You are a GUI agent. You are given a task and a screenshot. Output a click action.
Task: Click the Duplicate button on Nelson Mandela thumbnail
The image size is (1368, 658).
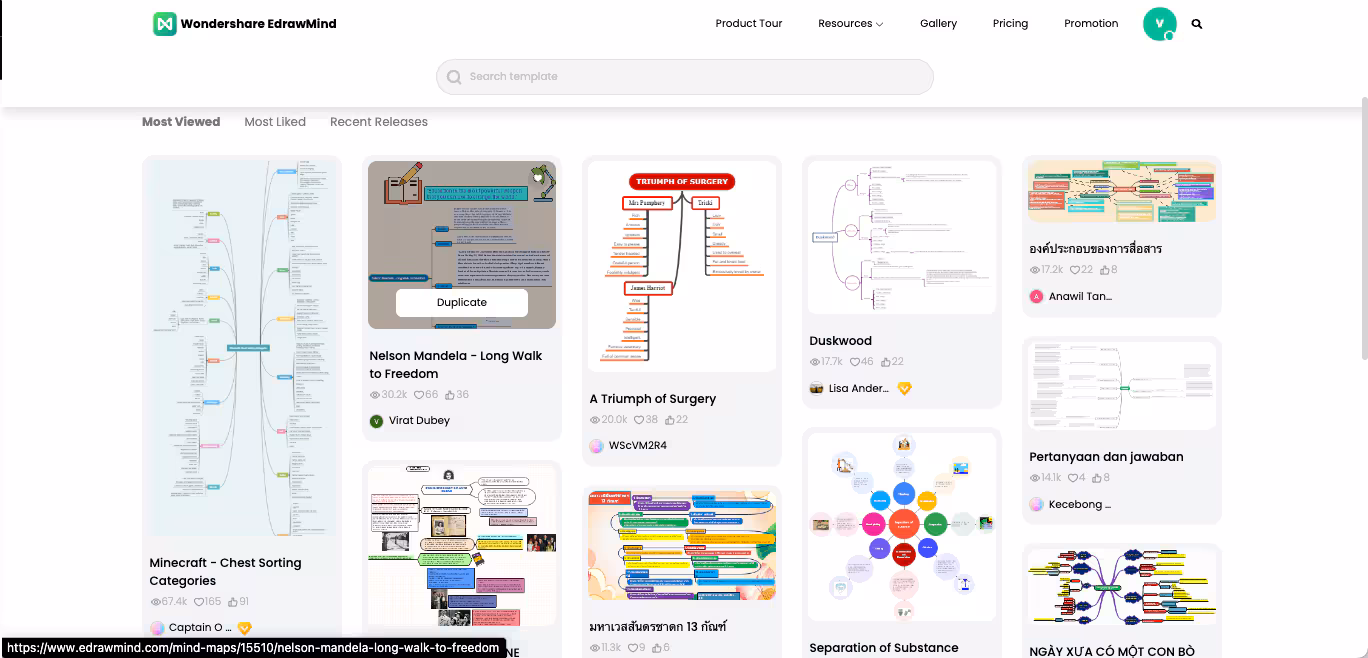click(x=462, y=303)
